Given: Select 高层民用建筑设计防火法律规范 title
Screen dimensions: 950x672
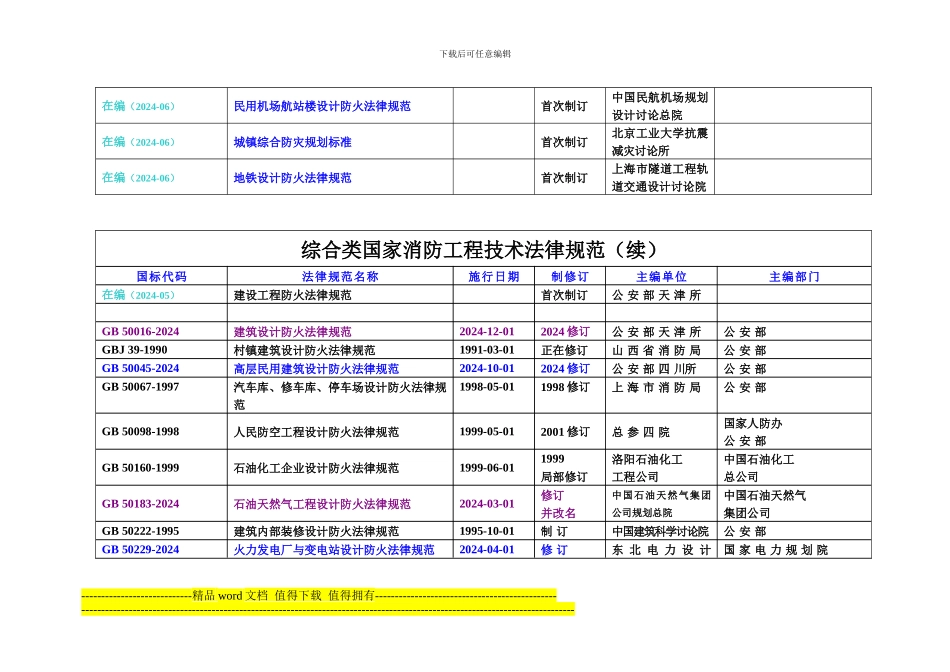Looking at the screenshot, I should pyautogui.click(x=316, y=368).
